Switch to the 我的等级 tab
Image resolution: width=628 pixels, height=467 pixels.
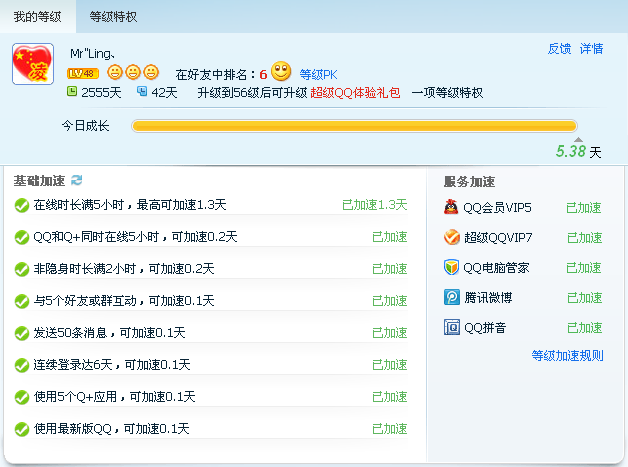coord(38,16)
